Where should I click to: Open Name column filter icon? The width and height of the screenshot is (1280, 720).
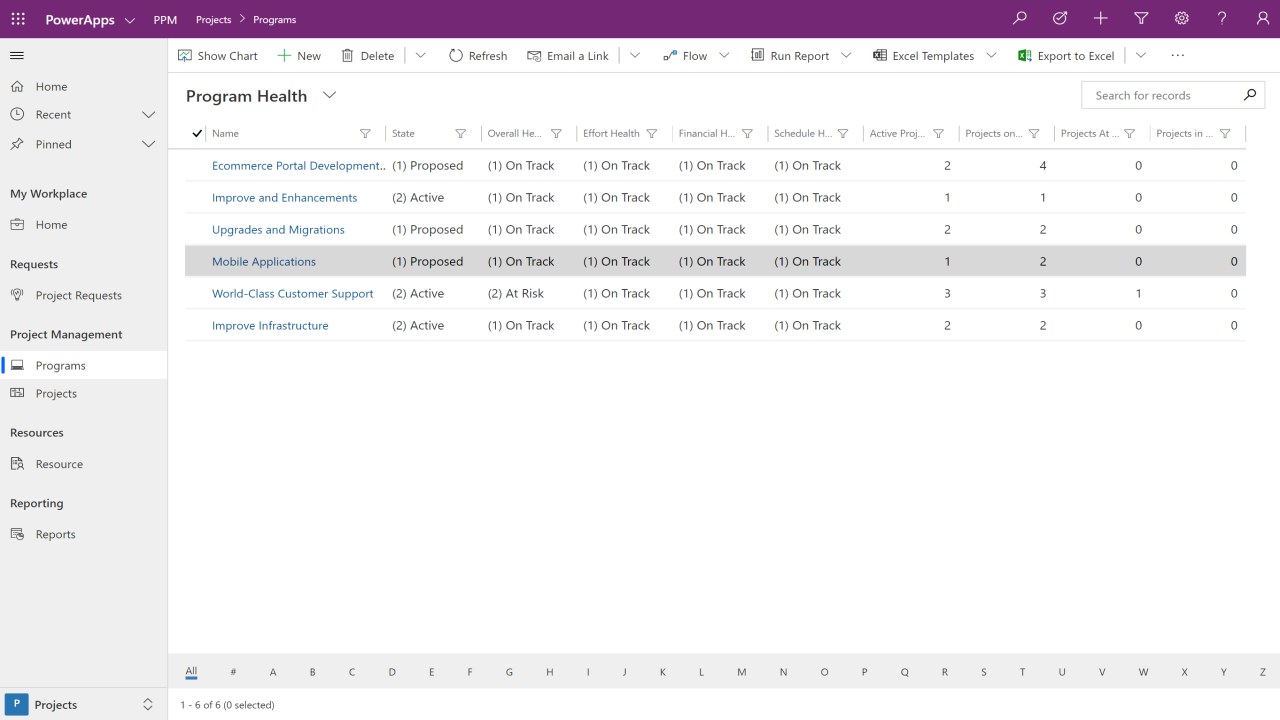365,133
